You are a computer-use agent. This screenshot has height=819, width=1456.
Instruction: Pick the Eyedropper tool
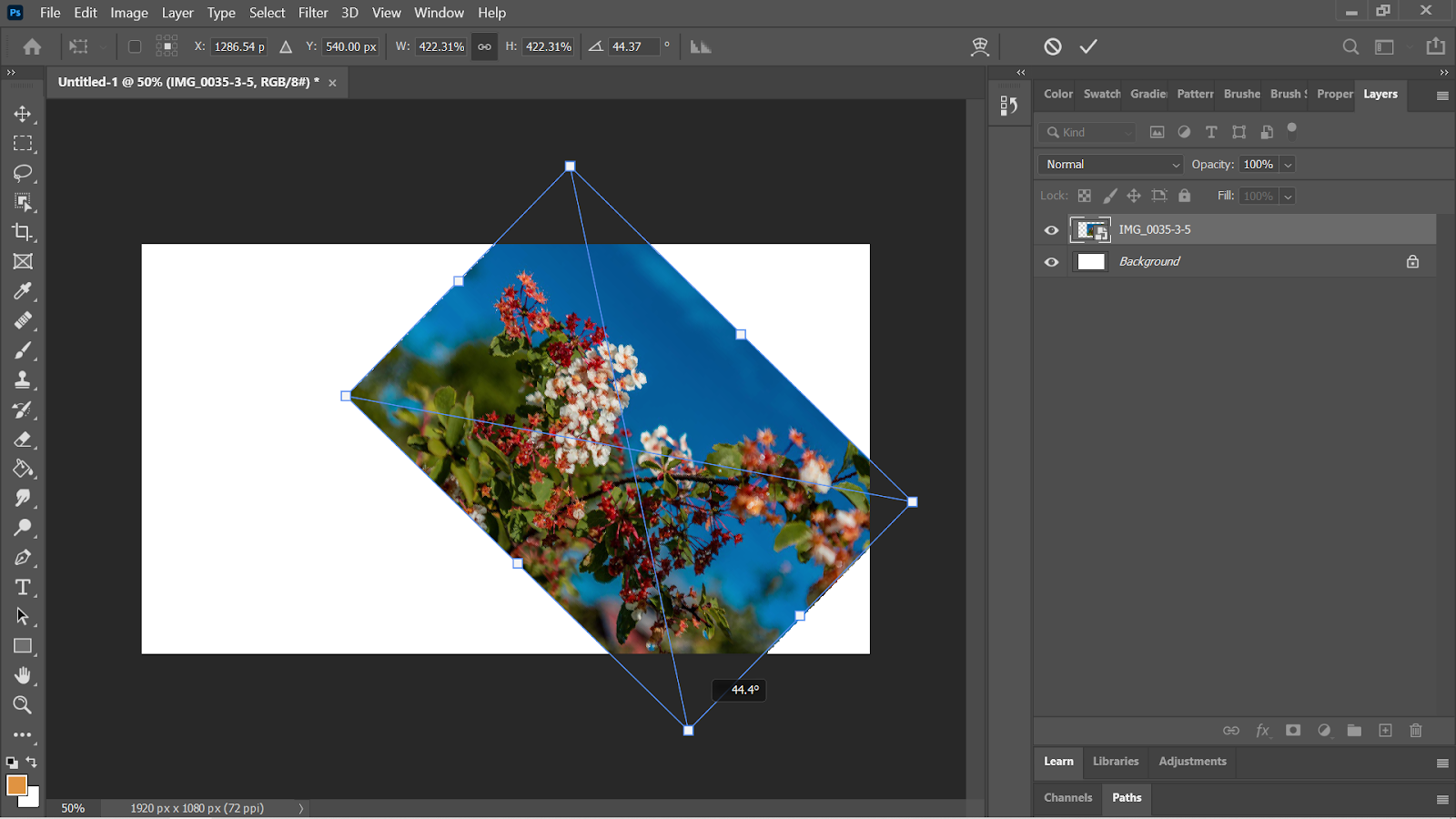coord(23,291)
